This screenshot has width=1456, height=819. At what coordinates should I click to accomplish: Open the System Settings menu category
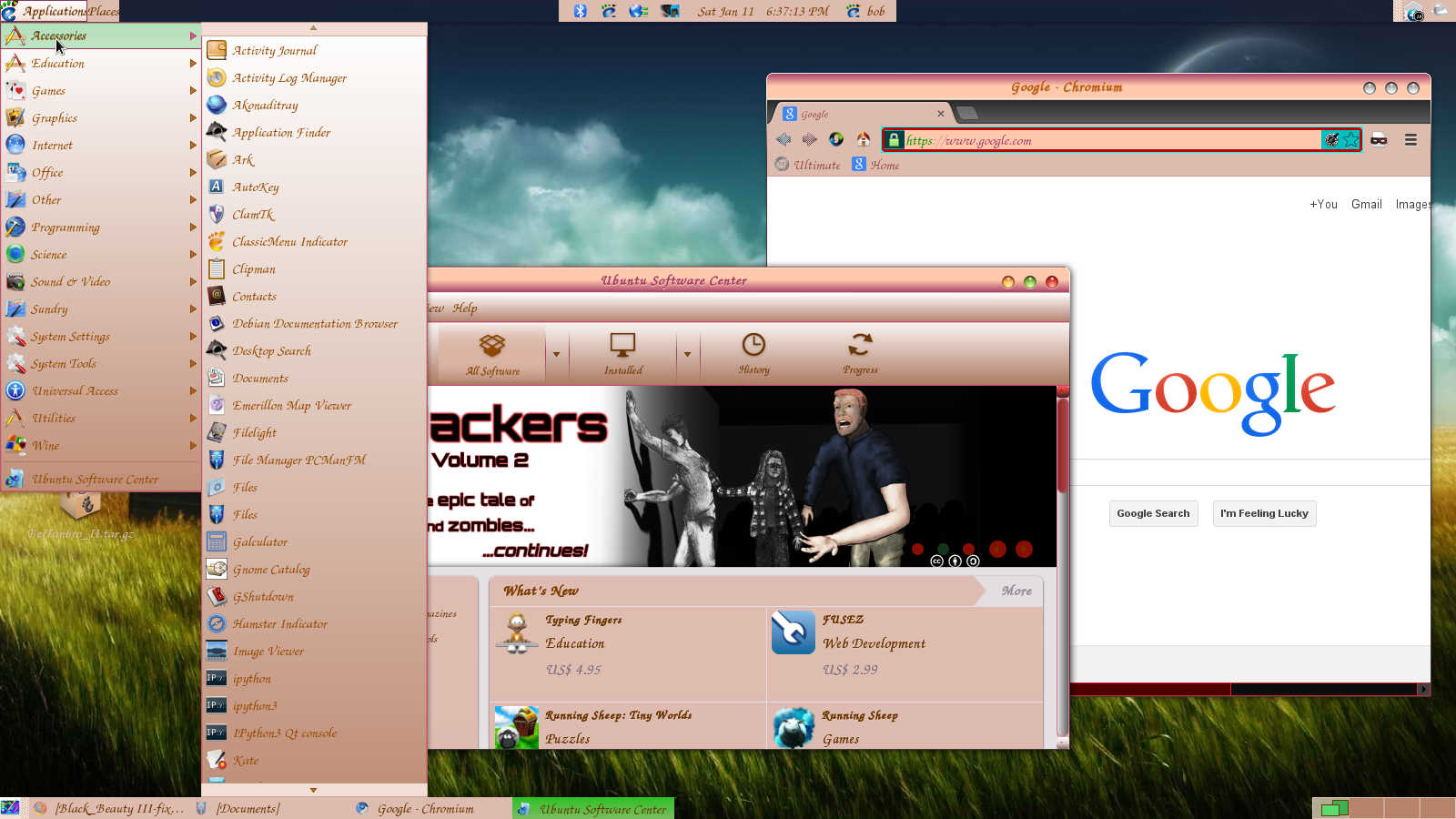point(101,337)
